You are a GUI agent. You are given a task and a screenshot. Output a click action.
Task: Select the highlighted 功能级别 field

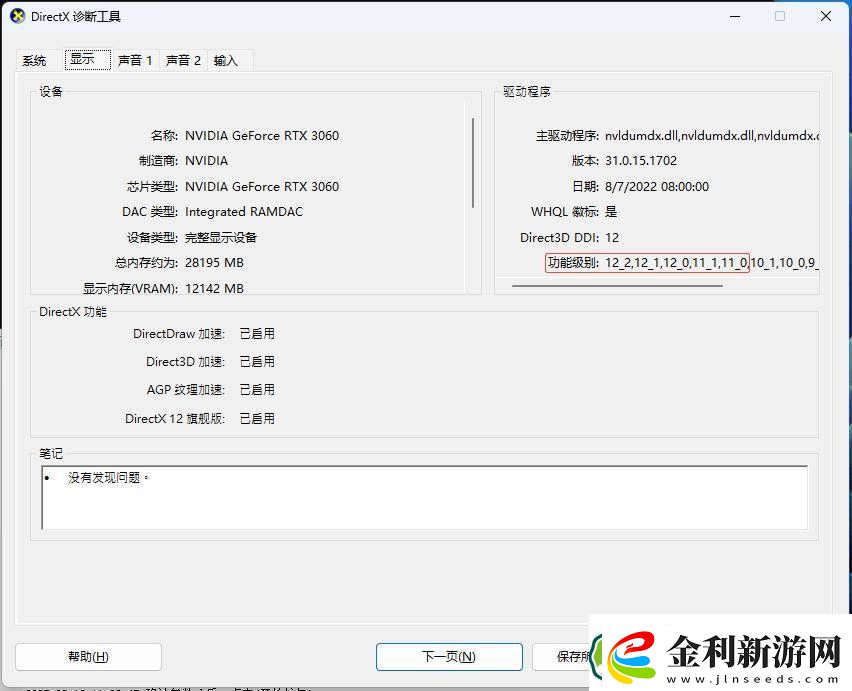pyautogui.click(x=650, y=263)
